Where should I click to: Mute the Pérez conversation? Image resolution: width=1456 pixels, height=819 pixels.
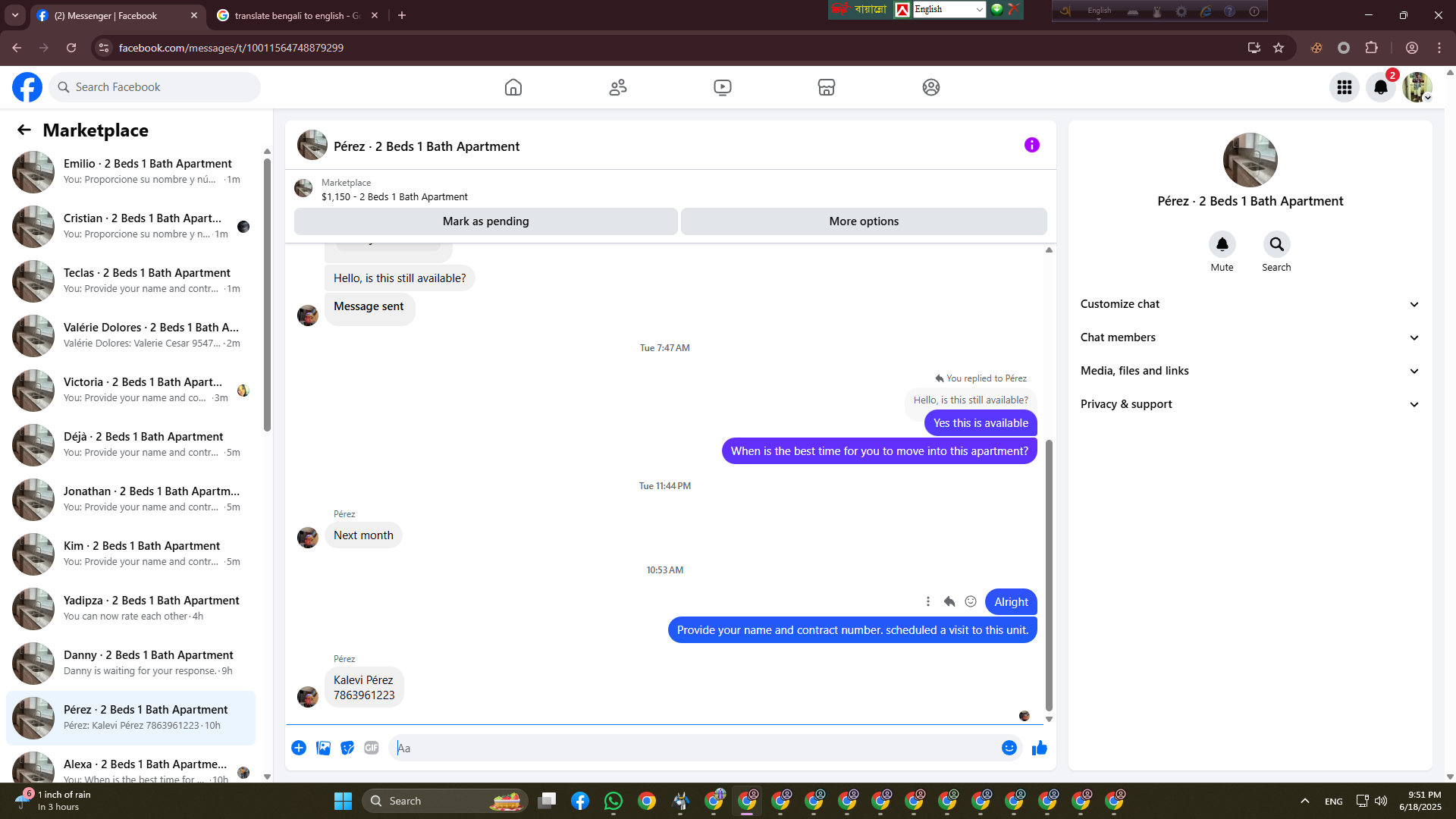pyautogui.click(x=1222, y=244)
